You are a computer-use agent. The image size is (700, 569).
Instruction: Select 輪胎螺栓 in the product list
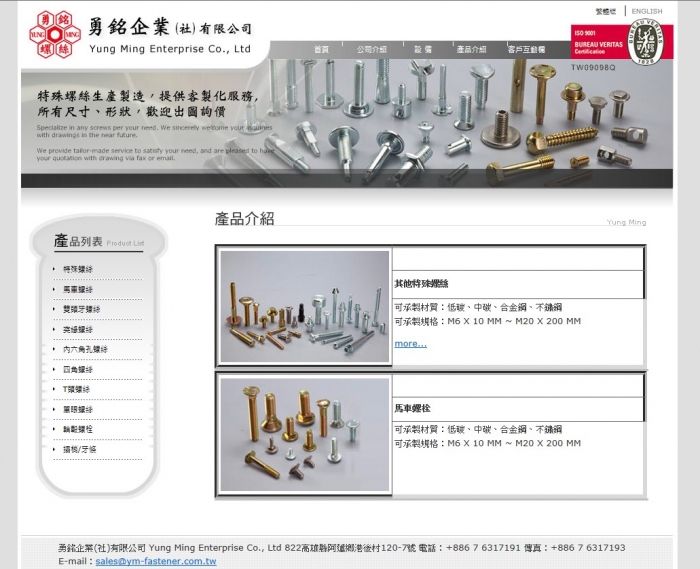coord(78,429)
